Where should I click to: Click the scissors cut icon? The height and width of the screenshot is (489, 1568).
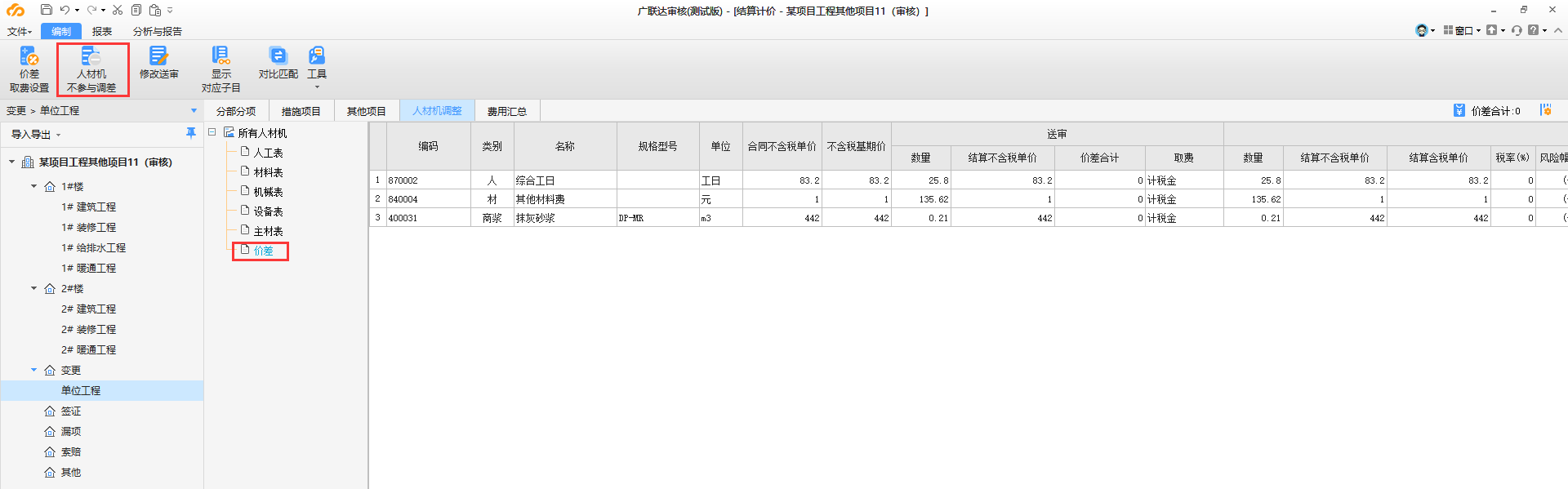tap(118, 10)
